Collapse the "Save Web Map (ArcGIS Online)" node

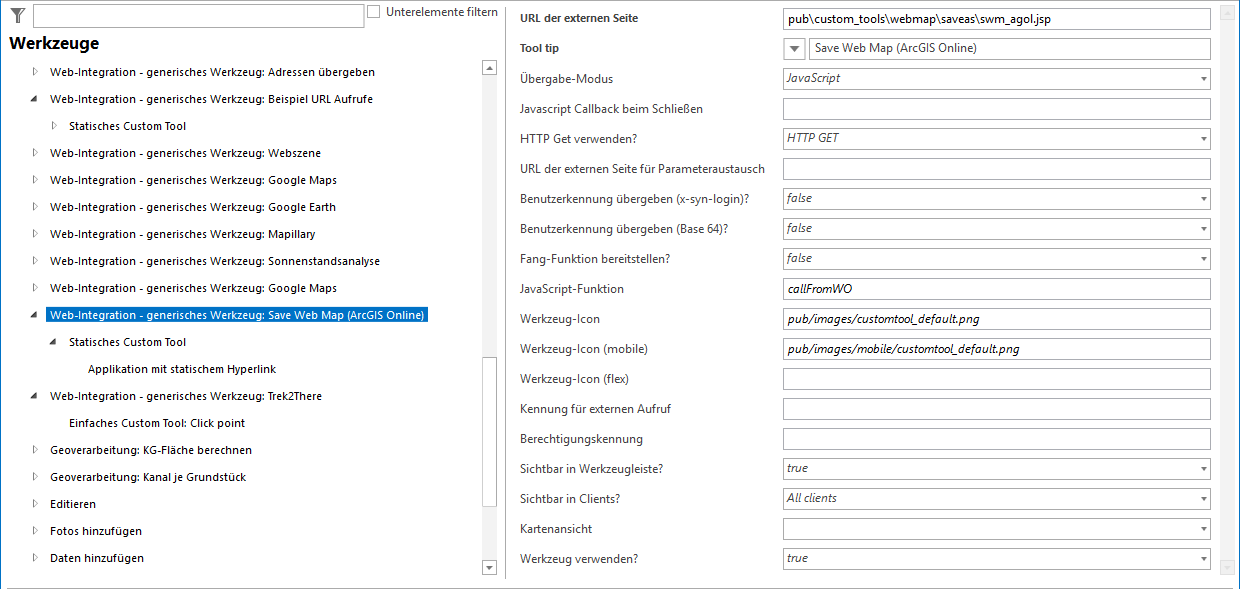pyautogui.click(x=34, y=314)
